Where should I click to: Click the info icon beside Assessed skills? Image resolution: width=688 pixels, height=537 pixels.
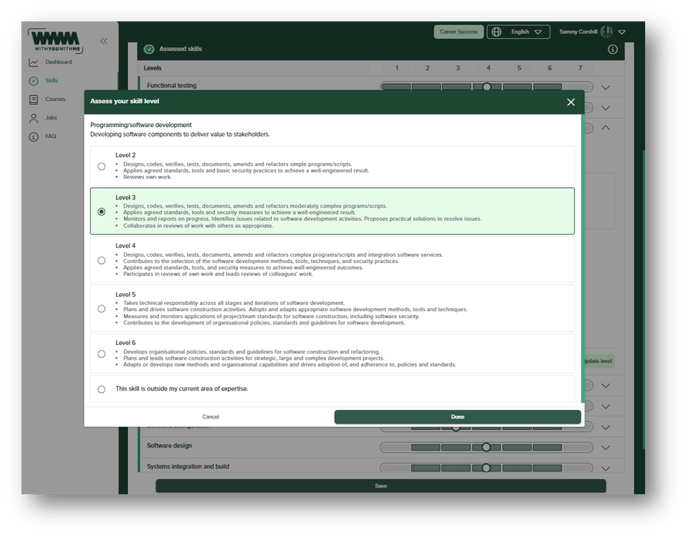[x=613, y=49]
